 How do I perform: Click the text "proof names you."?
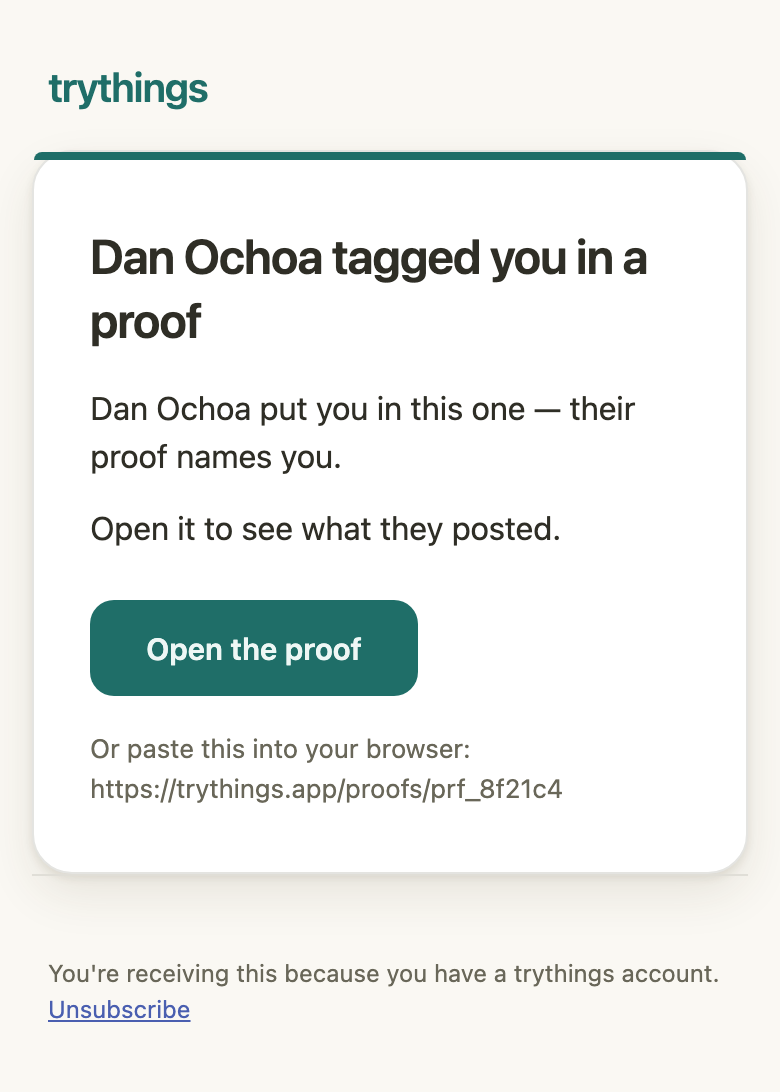[x=216, y=458]
